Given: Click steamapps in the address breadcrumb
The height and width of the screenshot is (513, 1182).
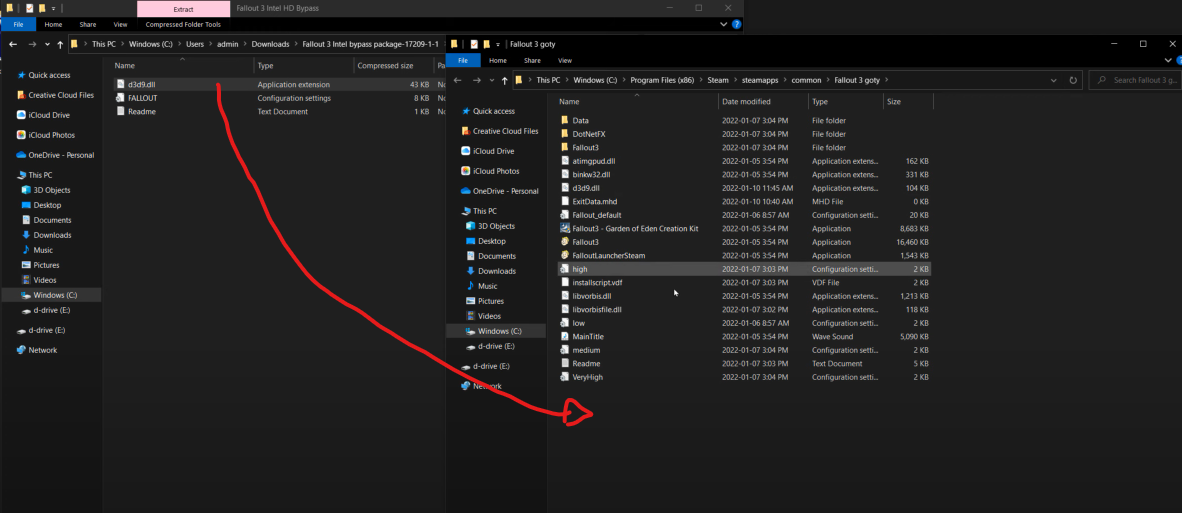Looking at the screenshot, I should 760,80.
